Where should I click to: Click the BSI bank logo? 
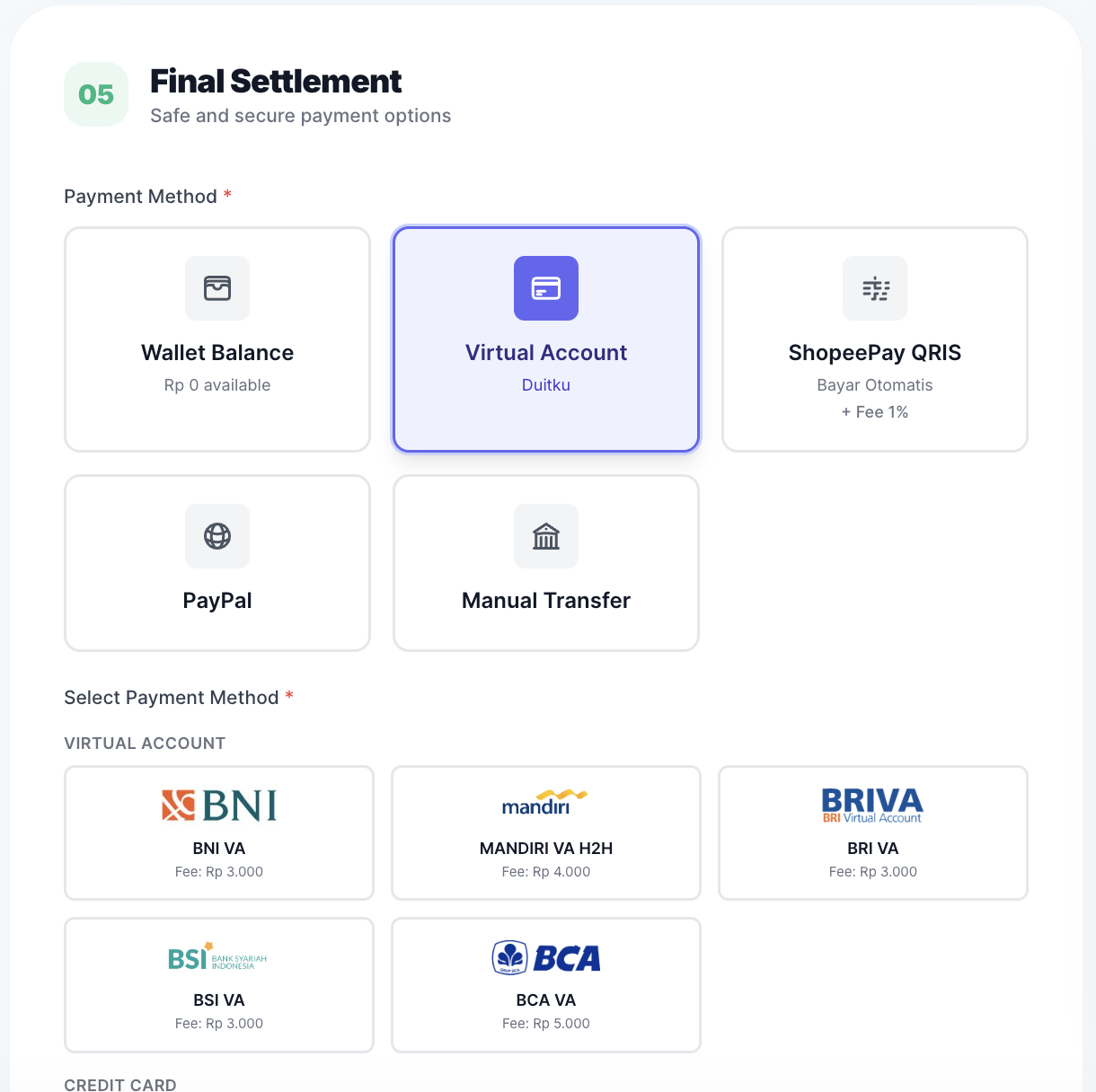click(218, 957)
